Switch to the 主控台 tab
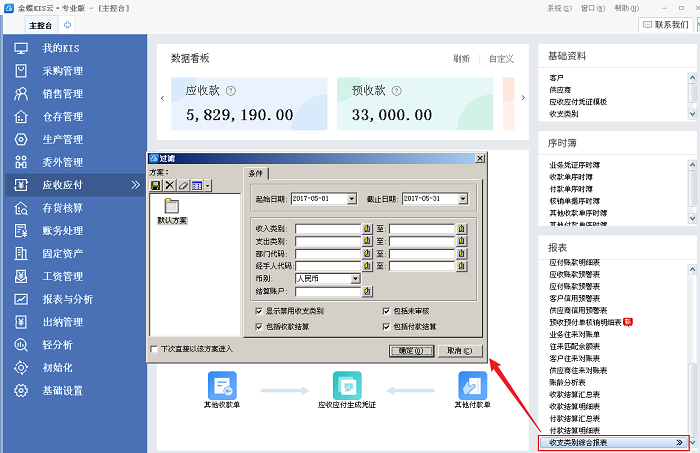Image resolution: width=700 pixels, height=453 pixels. coord(40,24)
